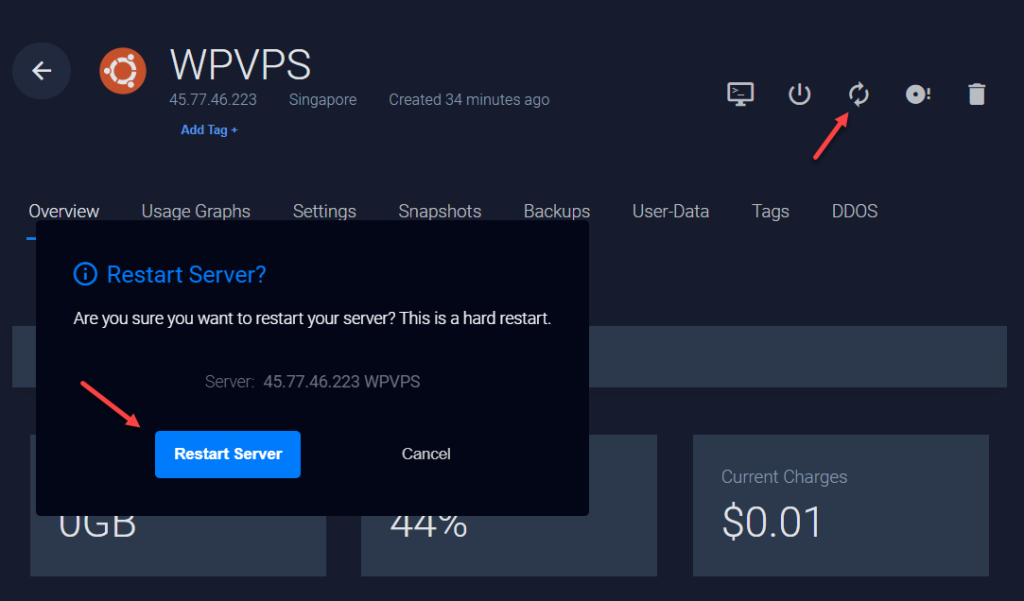Open the DDOS tab
Viewport: 1024px width, 601px height.
(854, 211)
